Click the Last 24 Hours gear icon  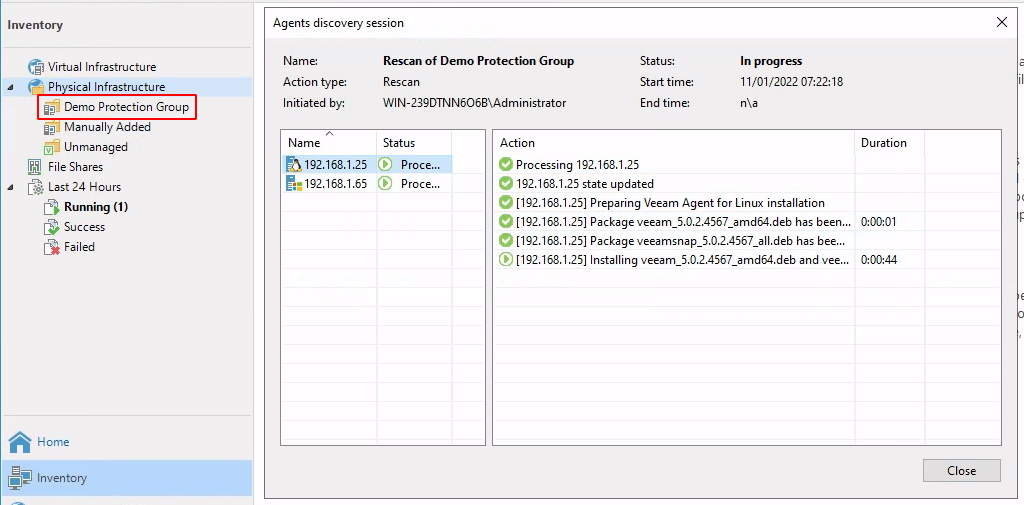(x=36, y=187)
